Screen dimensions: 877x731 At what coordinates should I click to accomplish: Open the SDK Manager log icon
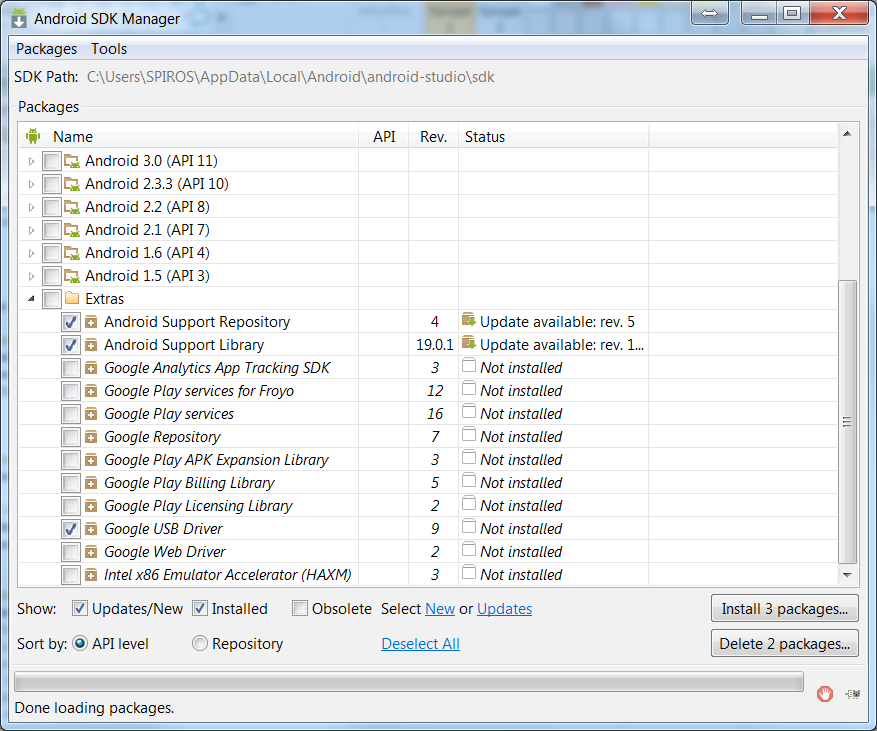click(853, 694)
